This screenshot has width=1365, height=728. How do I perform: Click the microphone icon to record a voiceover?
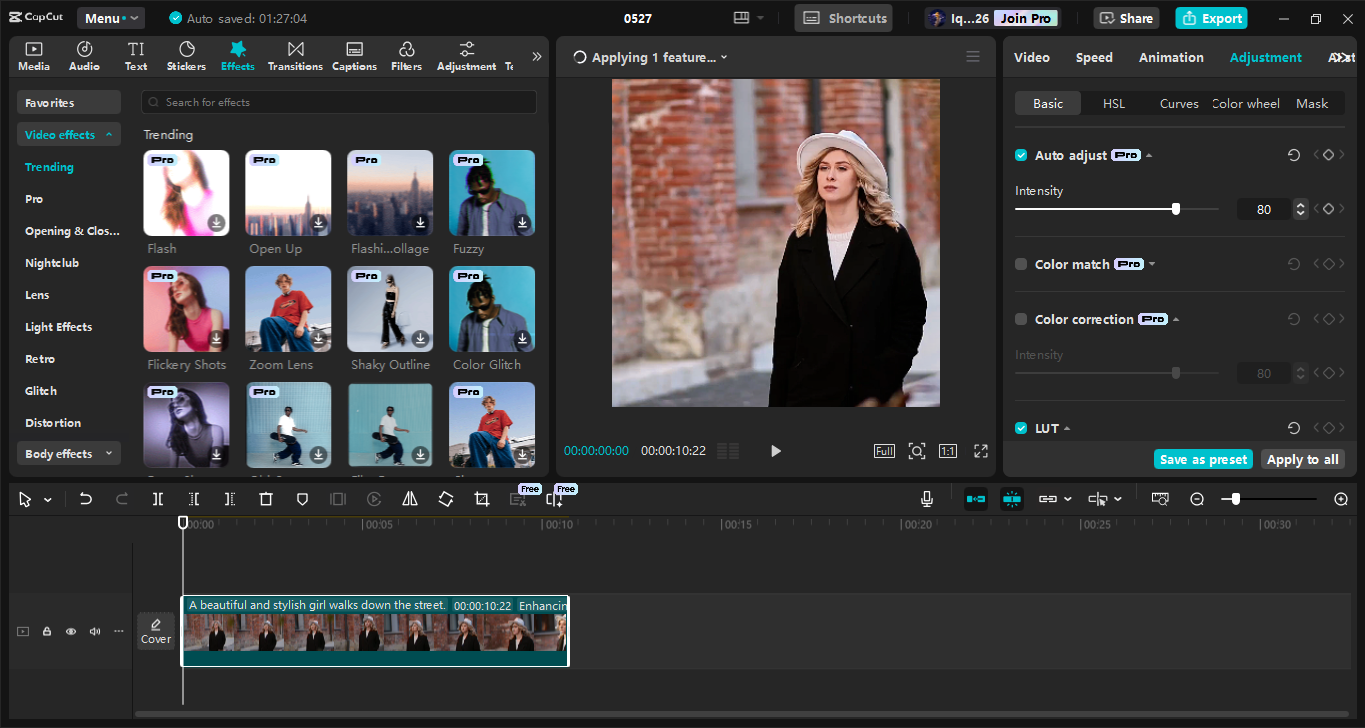coord(926,498)
